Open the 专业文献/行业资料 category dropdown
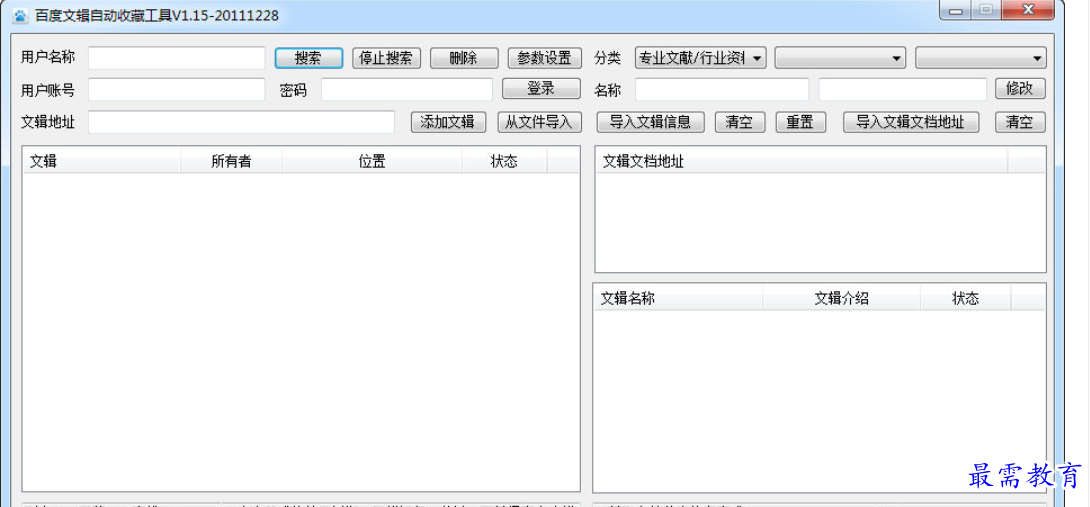Screen dimensions: 1090x507 [701, 58]
